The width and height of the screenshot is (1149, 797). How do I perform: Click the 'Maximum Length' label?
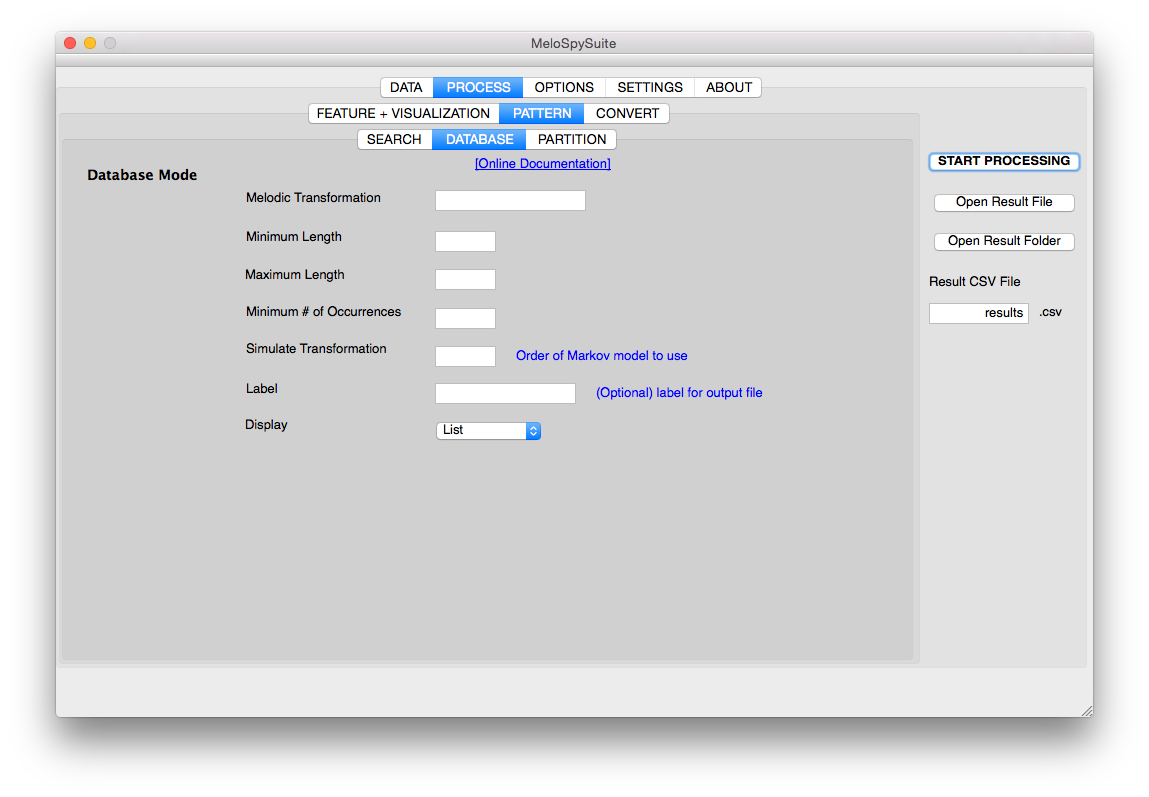point(295,275)
